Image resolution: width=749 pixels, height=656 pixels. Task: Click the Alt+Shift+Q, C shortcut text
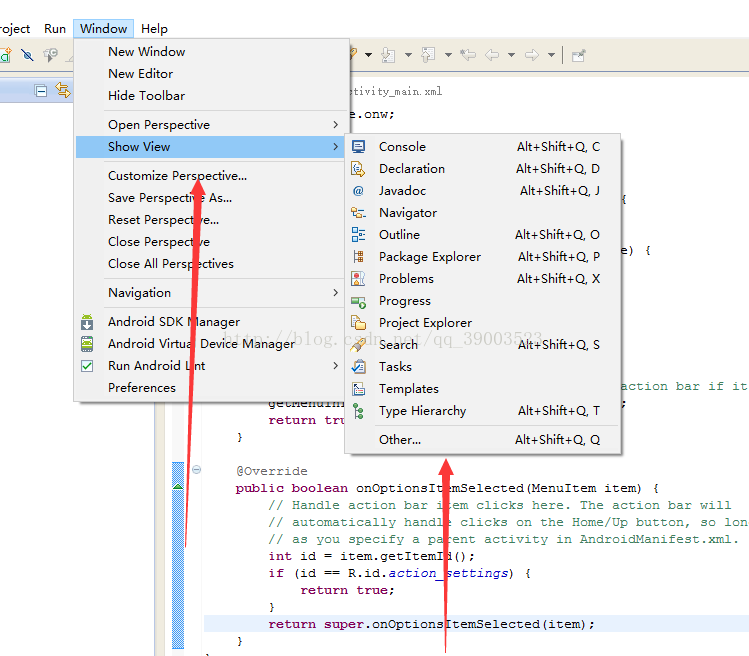(x=558, y=147)
